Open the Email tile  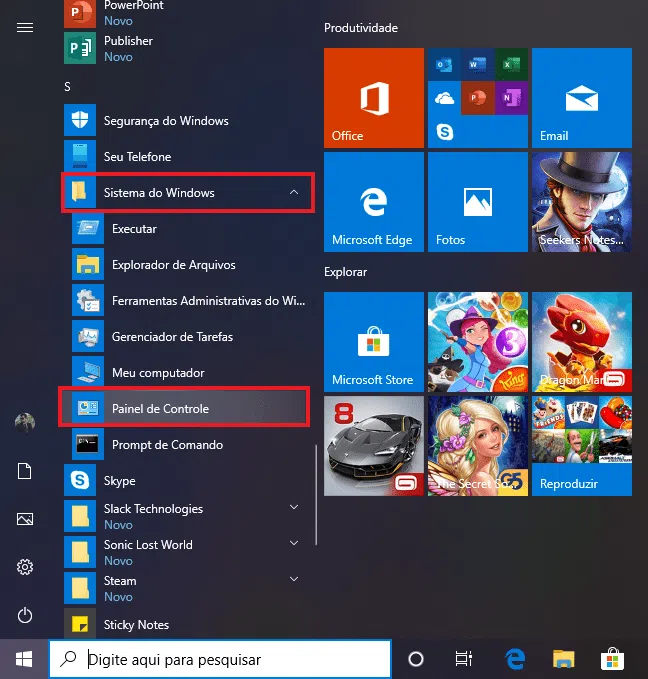click(x=582, y=98)
